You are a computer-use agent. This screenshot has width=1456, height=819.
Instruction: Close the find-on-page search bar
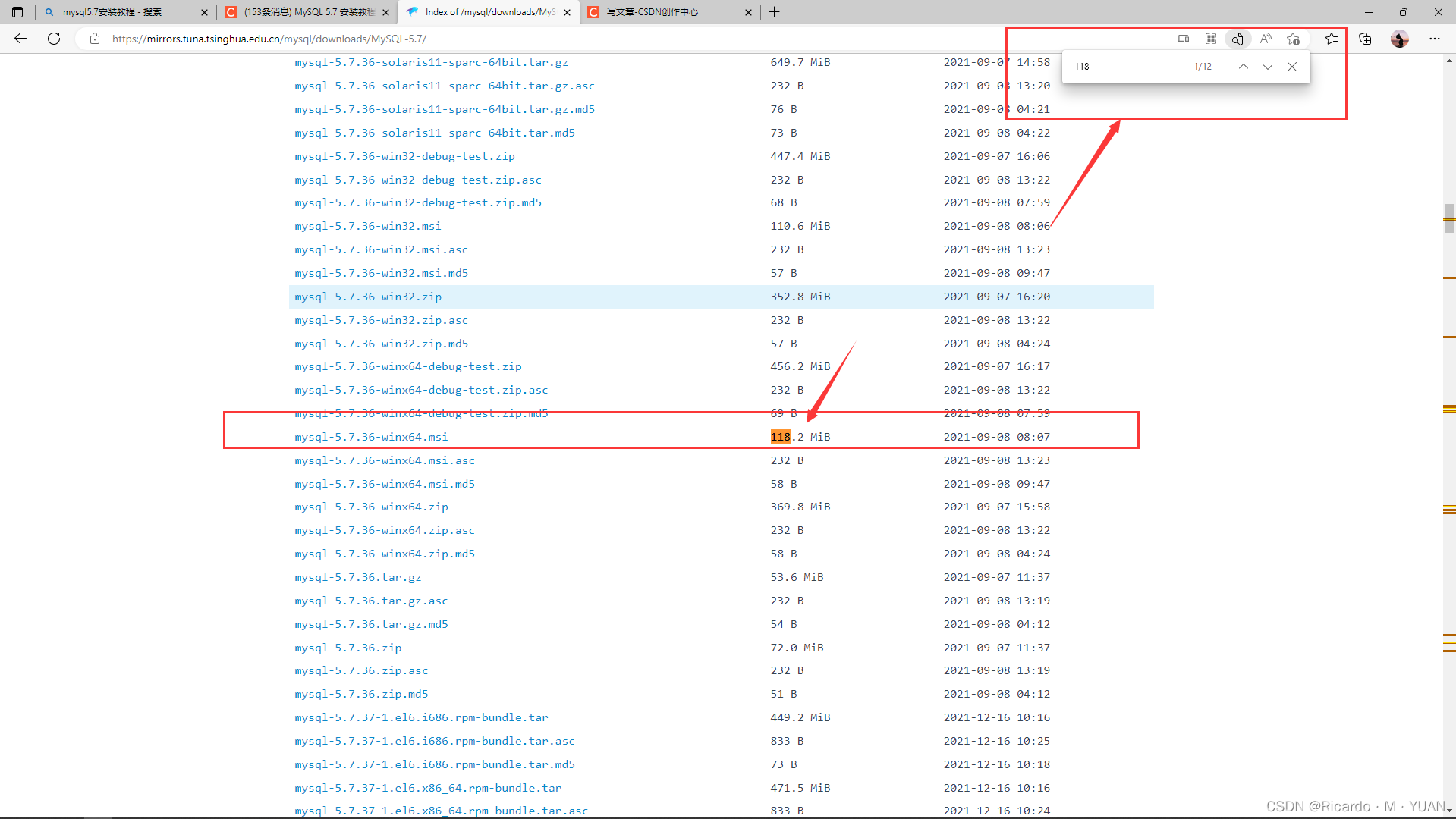point(1292,67)
